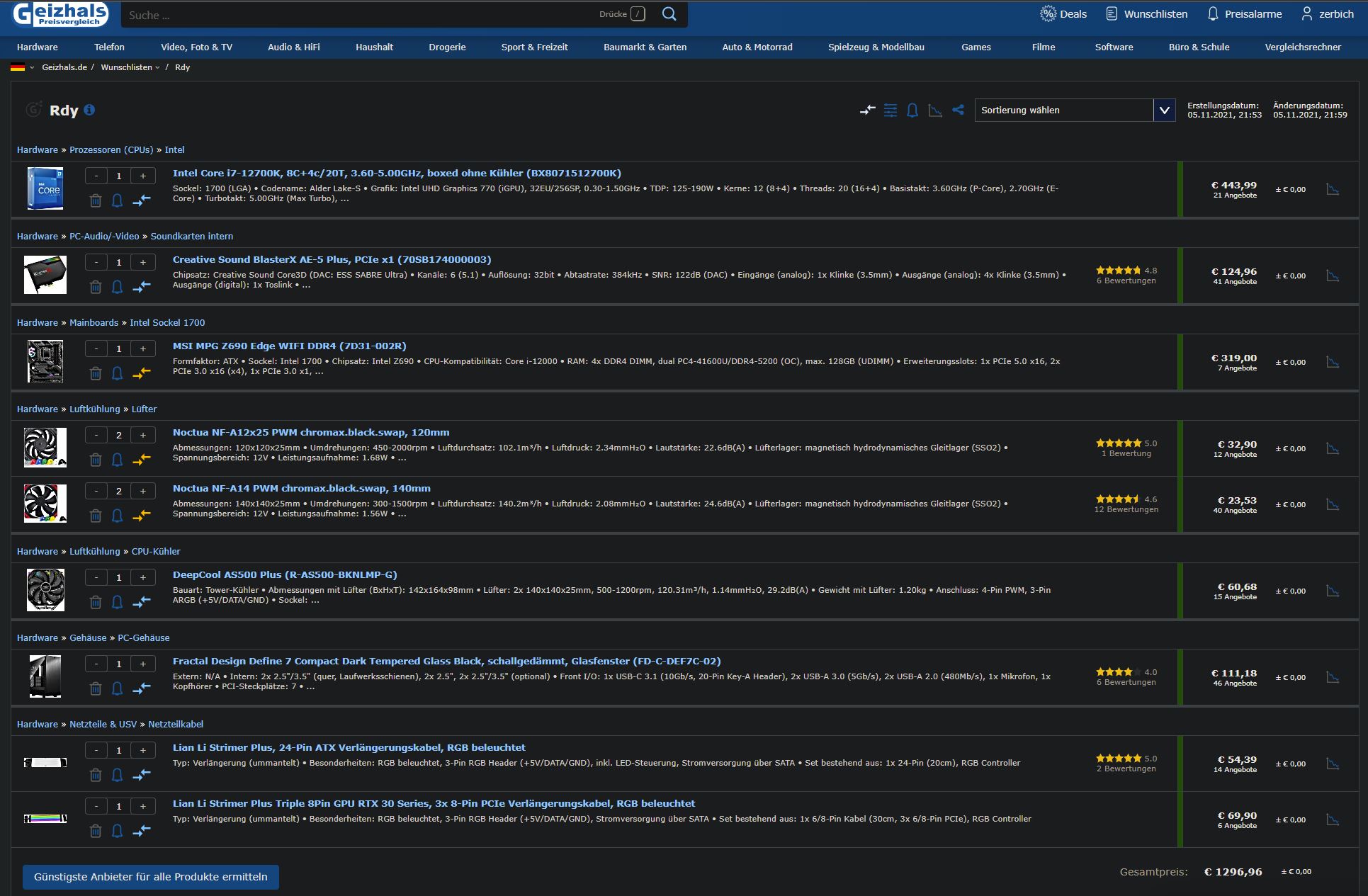The height and width of the screenshot is (896, 1368).
Task: Open Lian Li Strimer Plus 24-Pin product link
Action: tap(349, 747)
